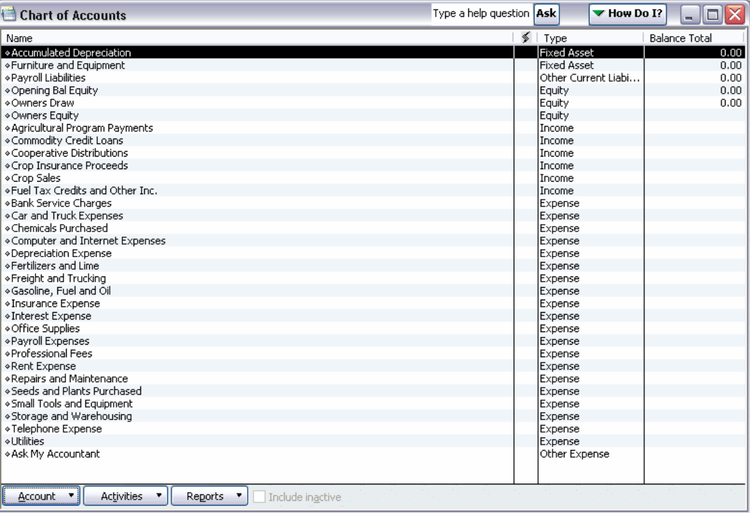Click Fixed Asset type for Furniture and Equipment

[x=591, y=65]
